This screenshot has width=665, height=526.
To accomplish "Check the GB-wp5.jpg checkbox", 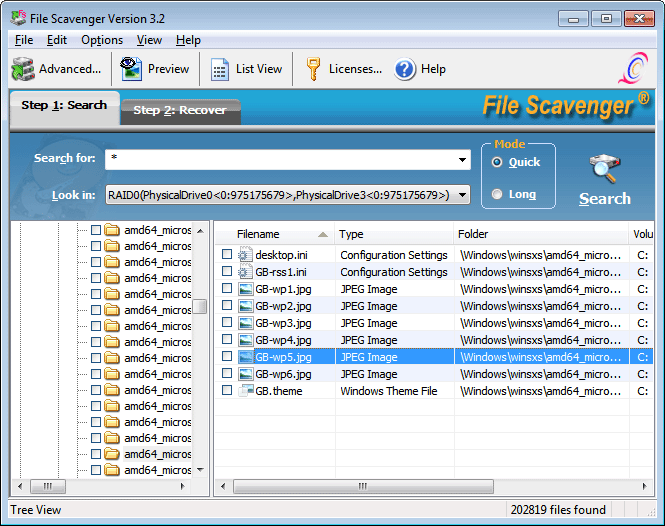I will [x=227, y=356].
